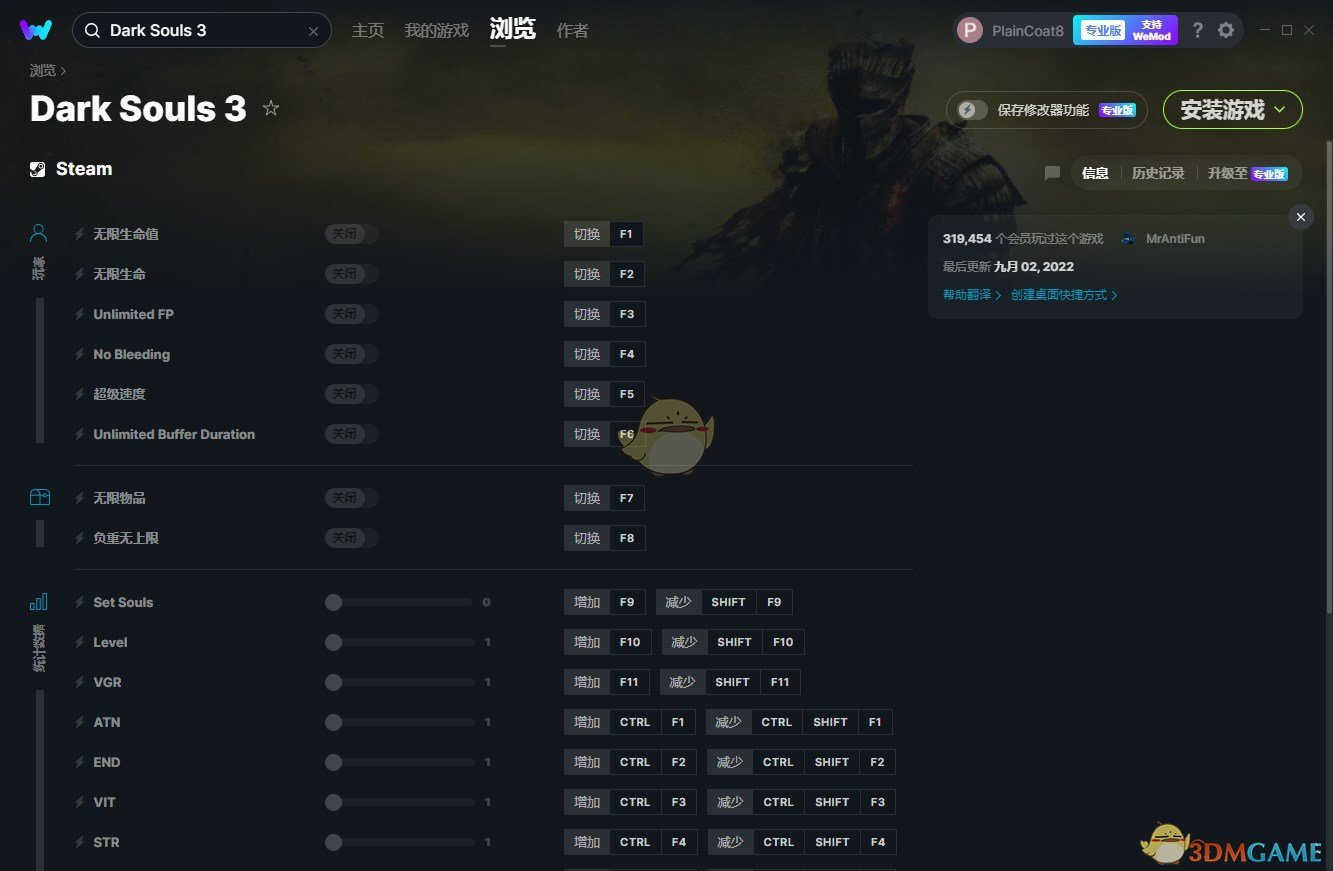1333x871 pixels.
Task: Click the Level slider
Action: click(400, 642)
